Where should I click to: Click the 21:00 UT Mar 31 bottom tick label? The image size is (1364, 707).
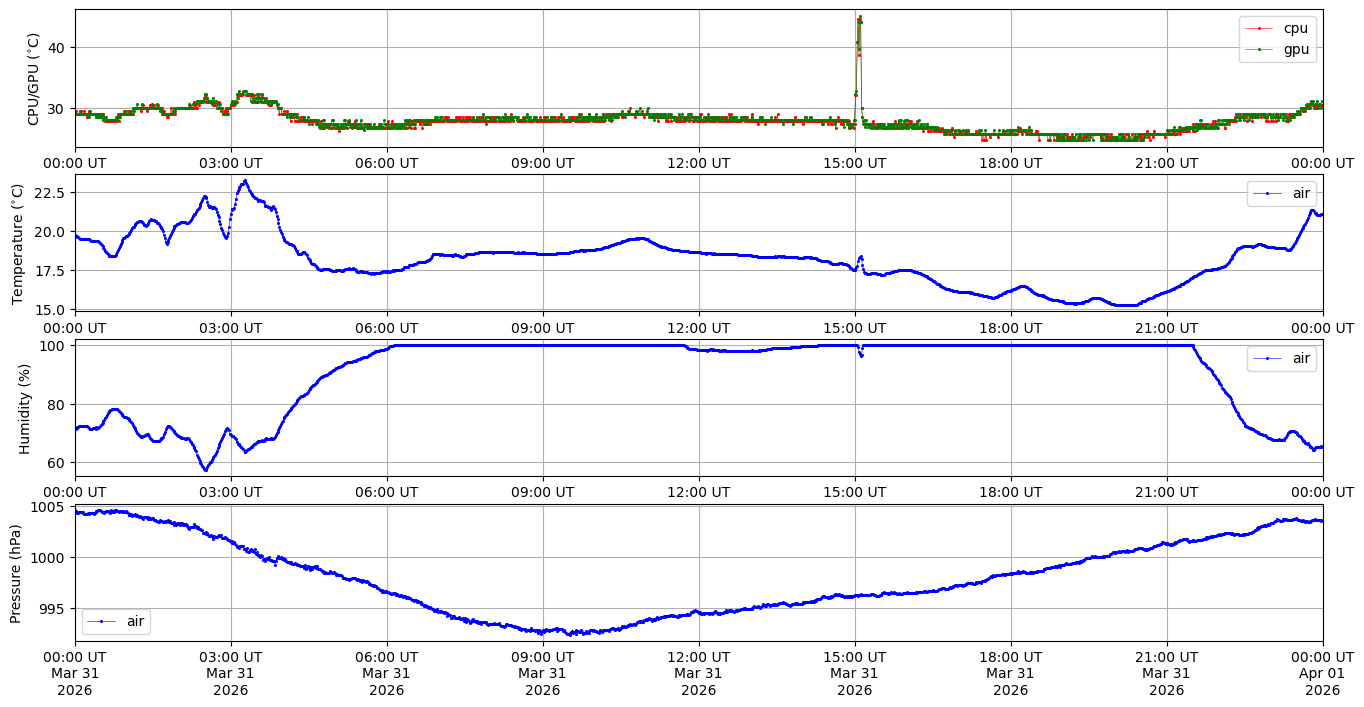[x=1166, y=673]
